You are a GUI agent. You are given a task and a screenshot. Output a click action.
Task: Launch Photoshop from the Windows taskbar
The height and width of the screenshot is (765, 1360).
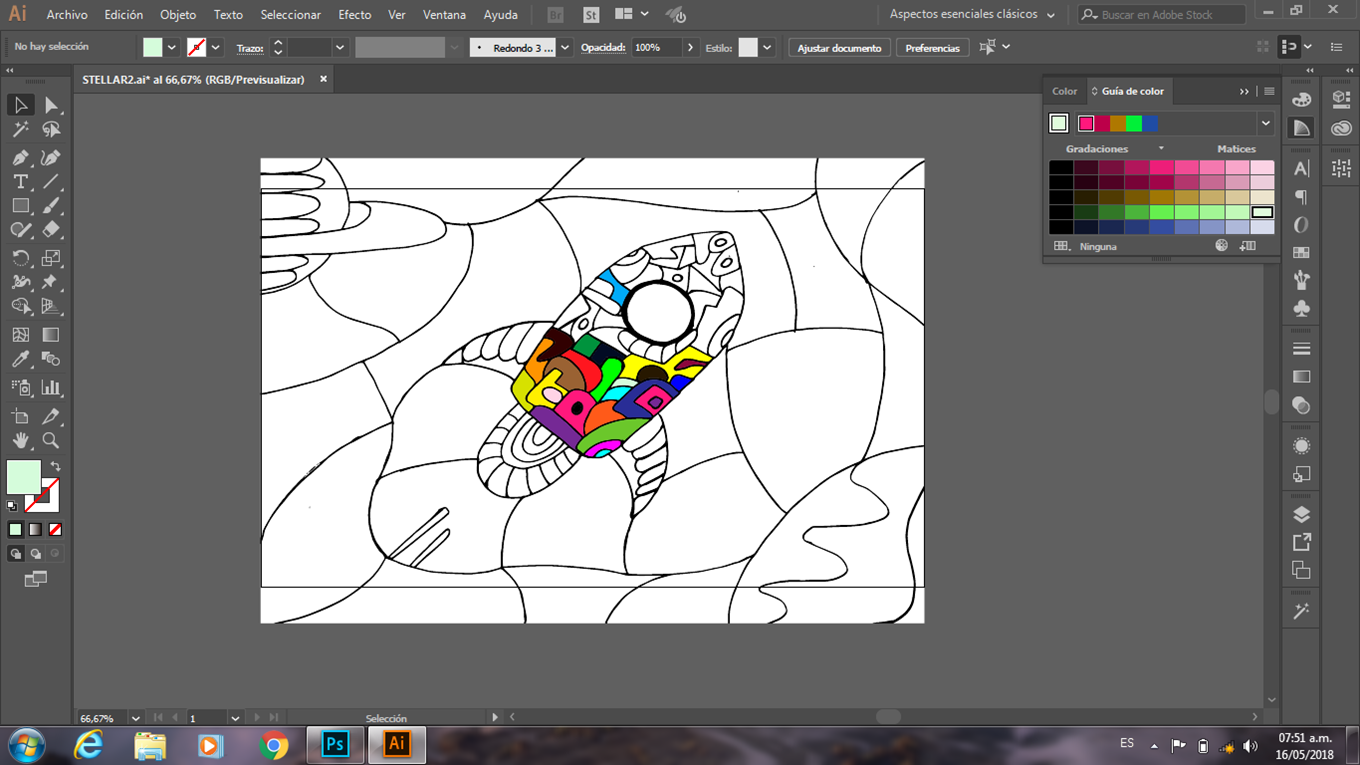(x=335, y=745)
